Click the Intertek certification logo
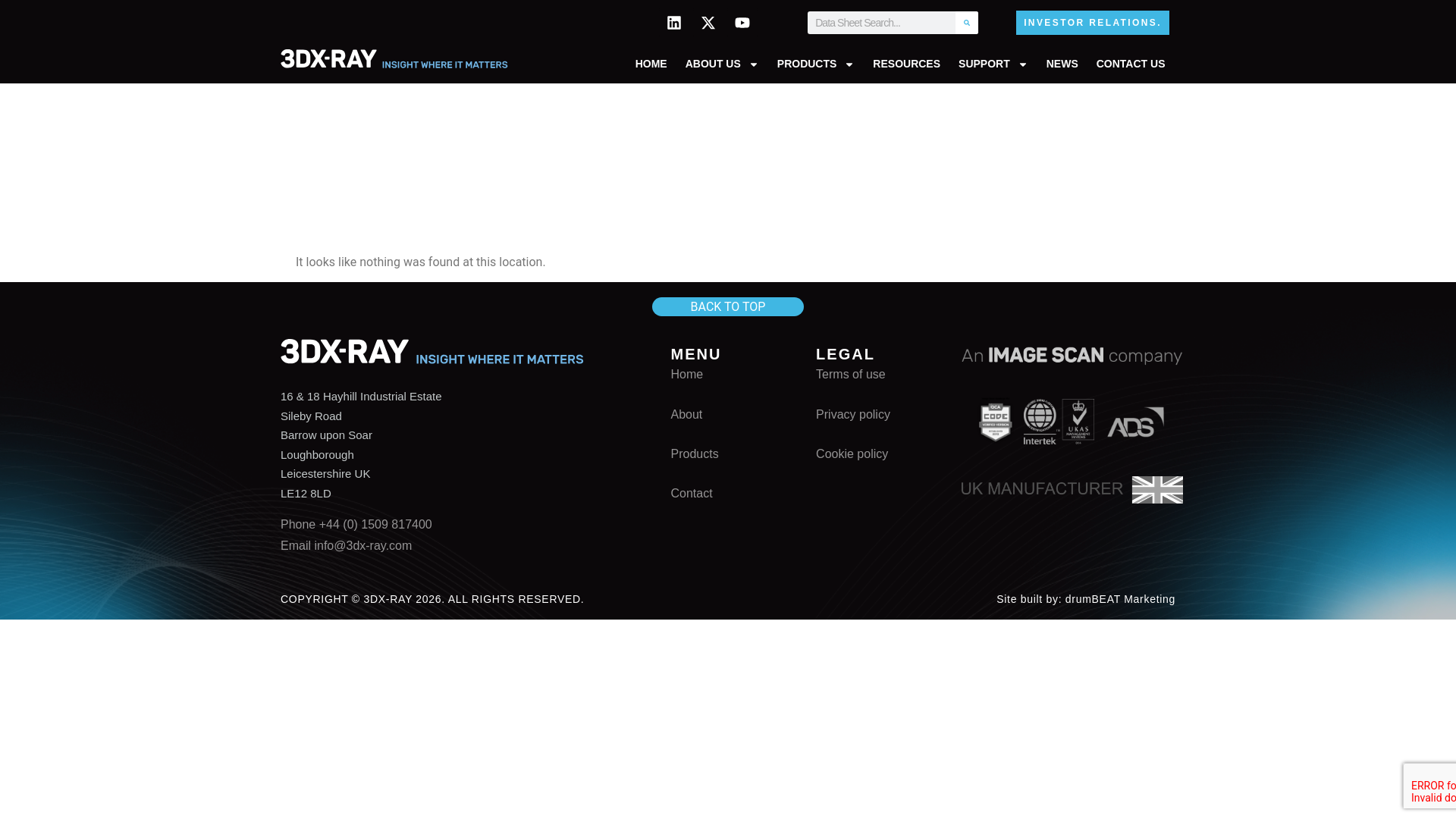The width and height of the screenshot is (1456, 819). (1040, 422)
